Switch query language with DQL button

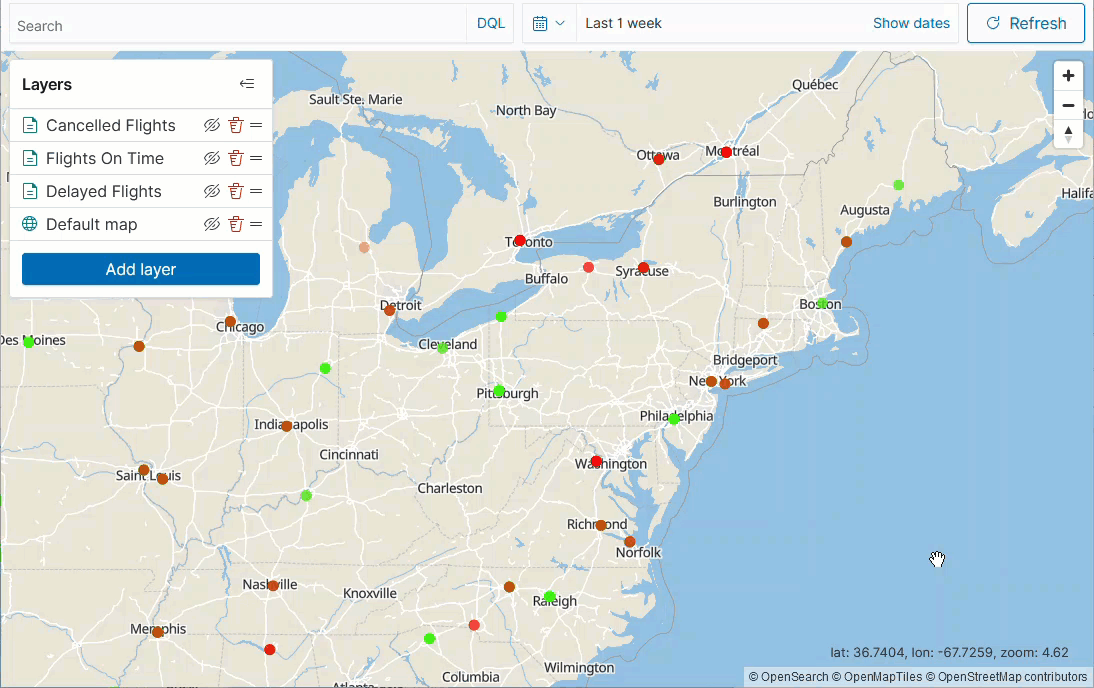490,23
